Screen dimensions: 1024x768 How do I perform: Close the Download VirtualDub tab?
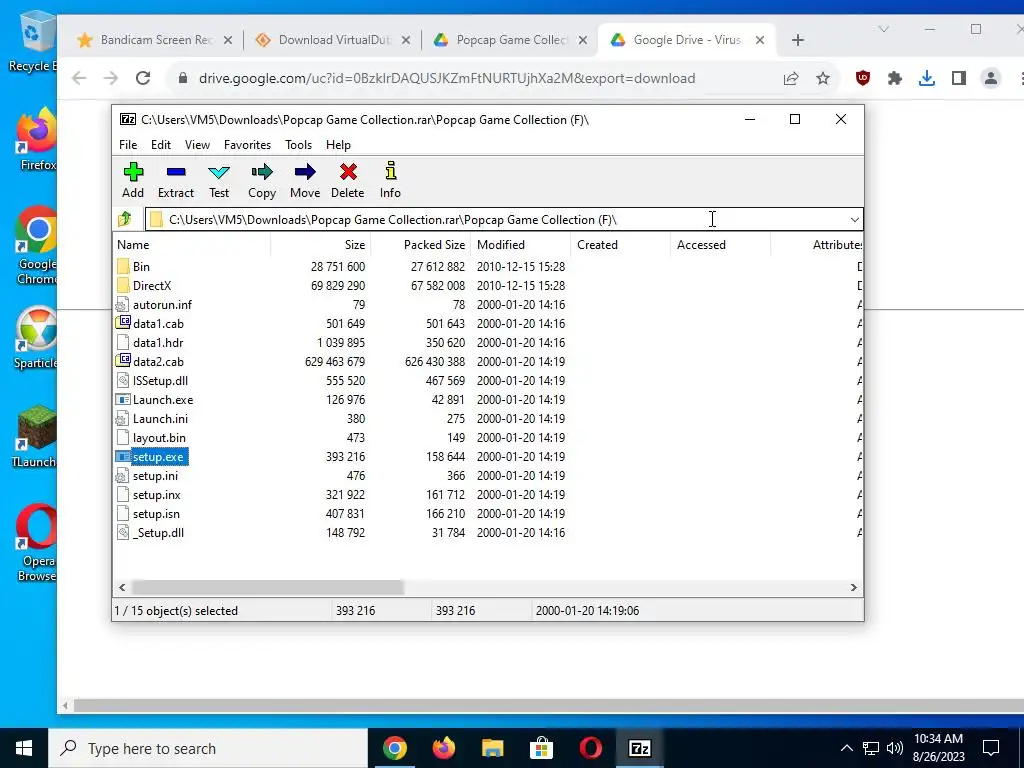pos(406,40)
